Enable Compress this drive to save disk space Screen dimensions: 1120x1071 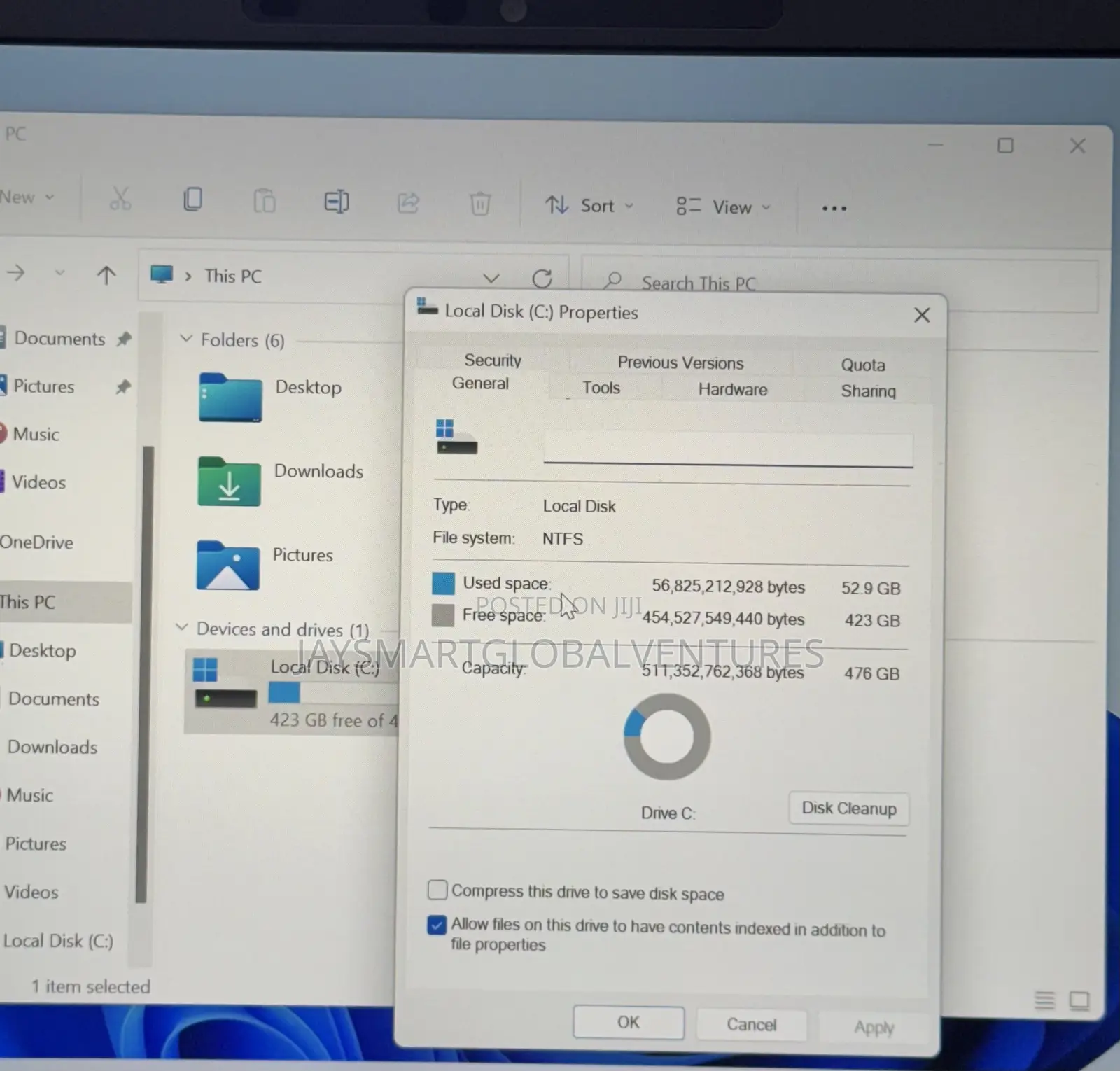(437, 890)
